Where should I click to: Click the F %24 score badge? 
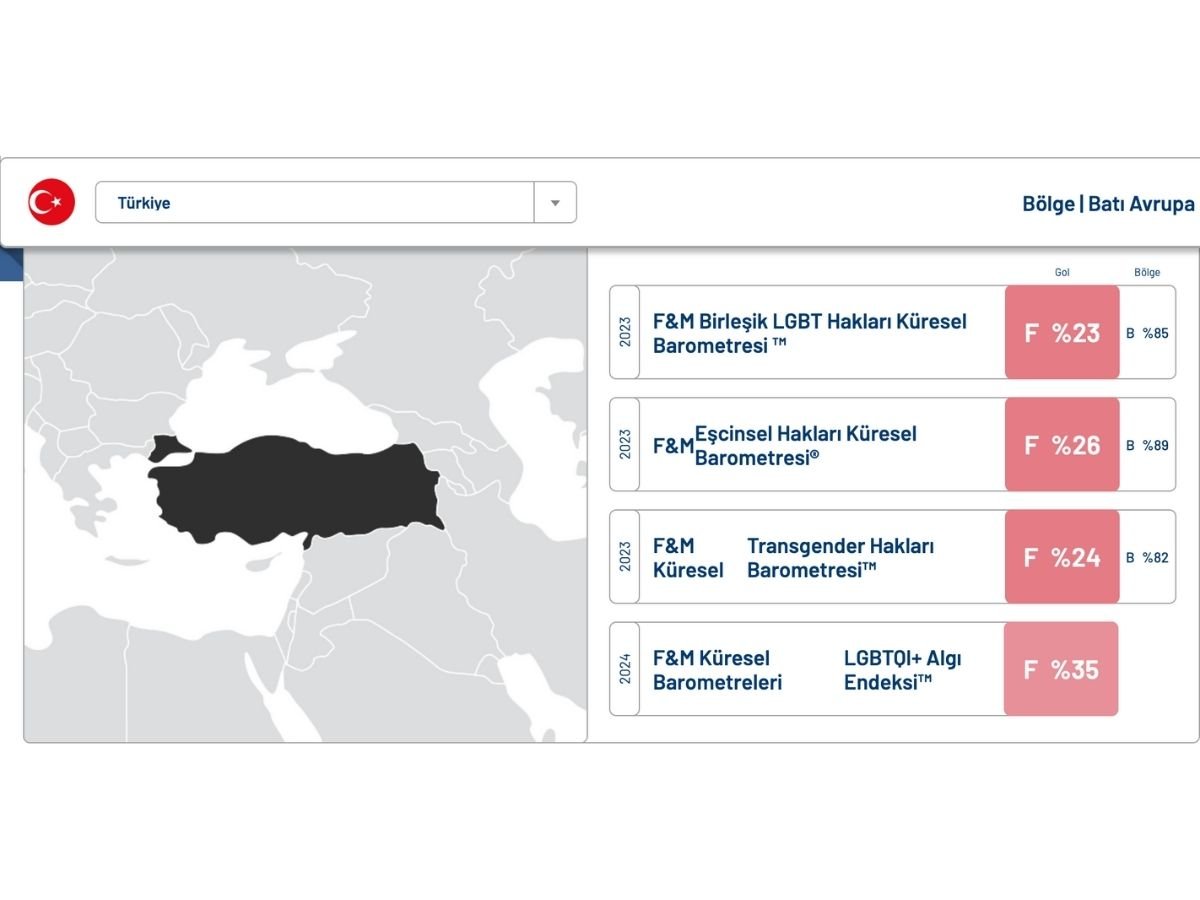(1062, 558)
